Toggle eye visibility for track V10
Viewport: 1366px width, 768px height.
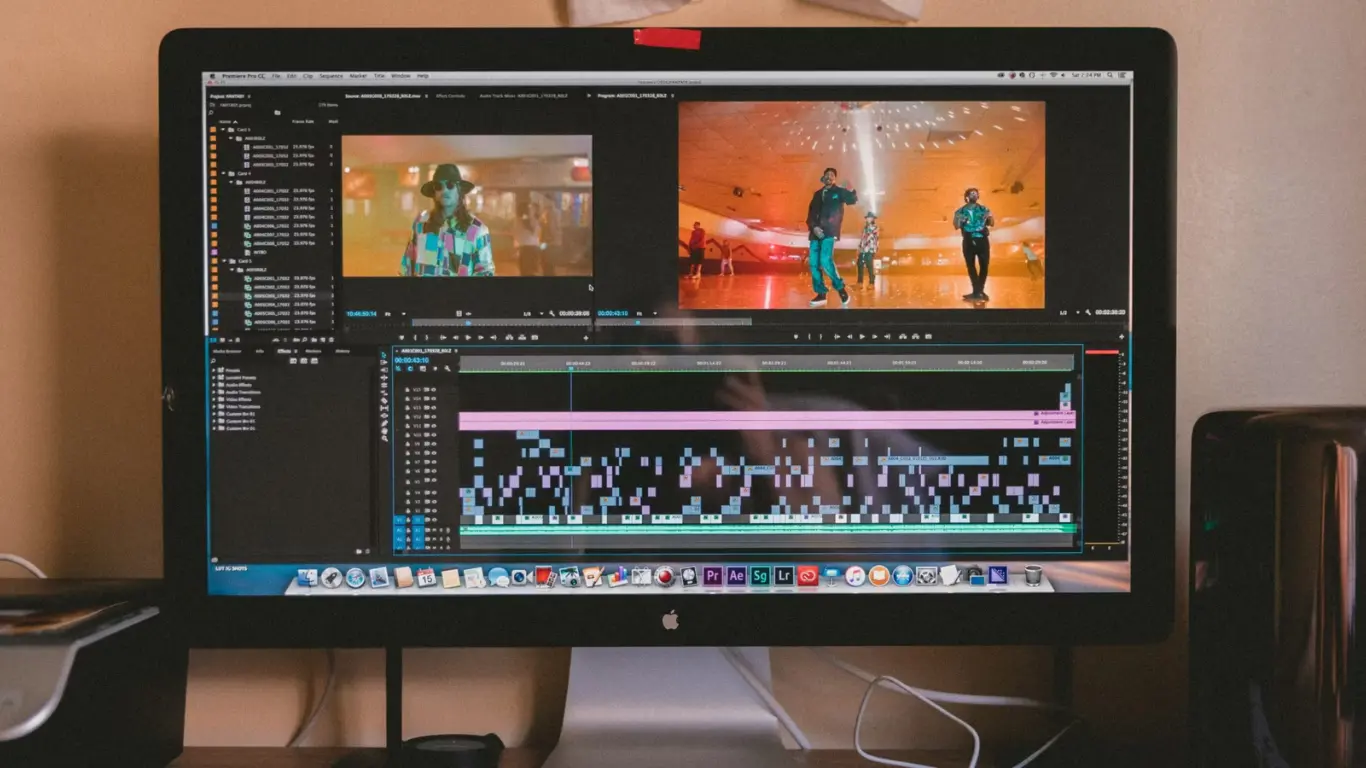tap(433, 435)
